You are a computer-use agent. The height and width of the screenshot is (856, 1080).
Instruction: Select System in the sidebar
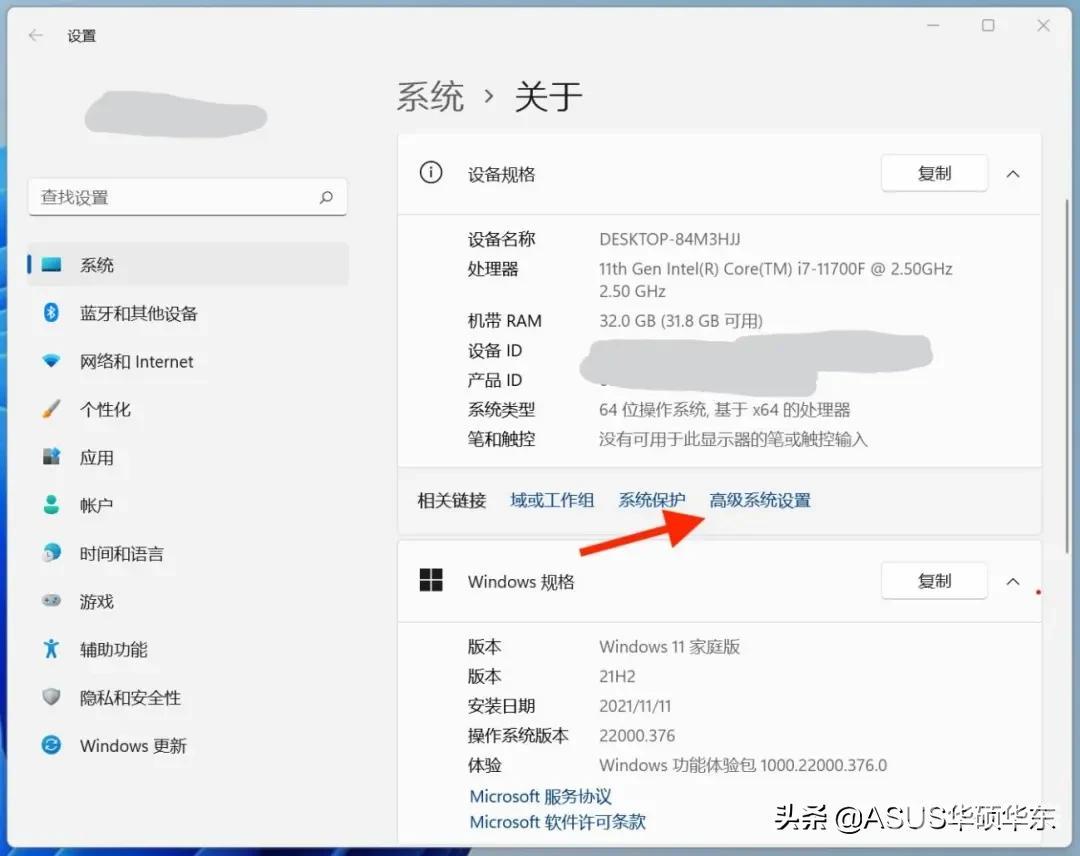tap(97, 266)
